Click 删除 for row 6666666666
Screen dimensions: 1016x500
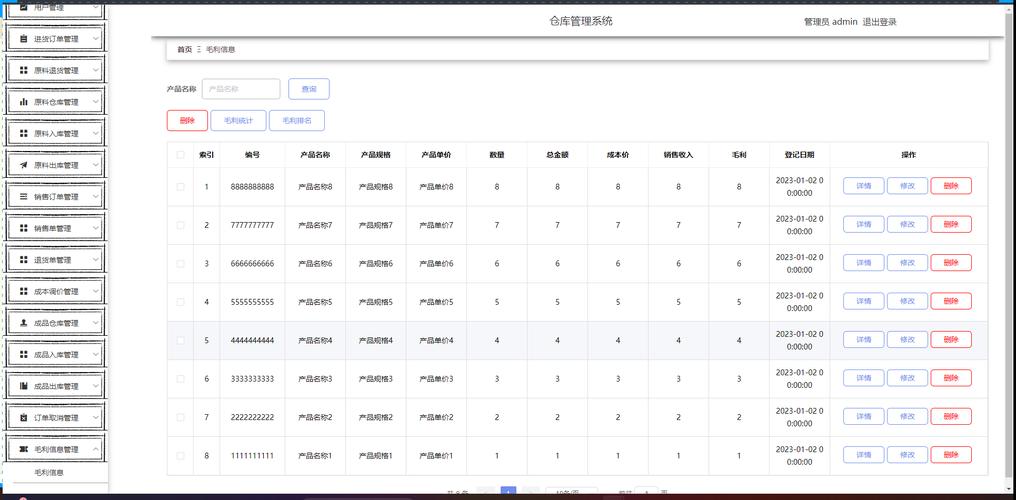pyautogui.click(x=951, y=262)
